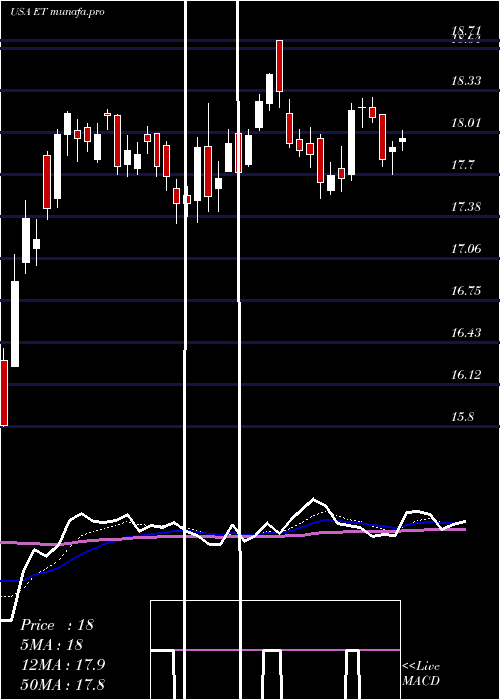Click the 16.43 price axis label
The height and width of the screenshot is (700, 500).
click(466, 333)
